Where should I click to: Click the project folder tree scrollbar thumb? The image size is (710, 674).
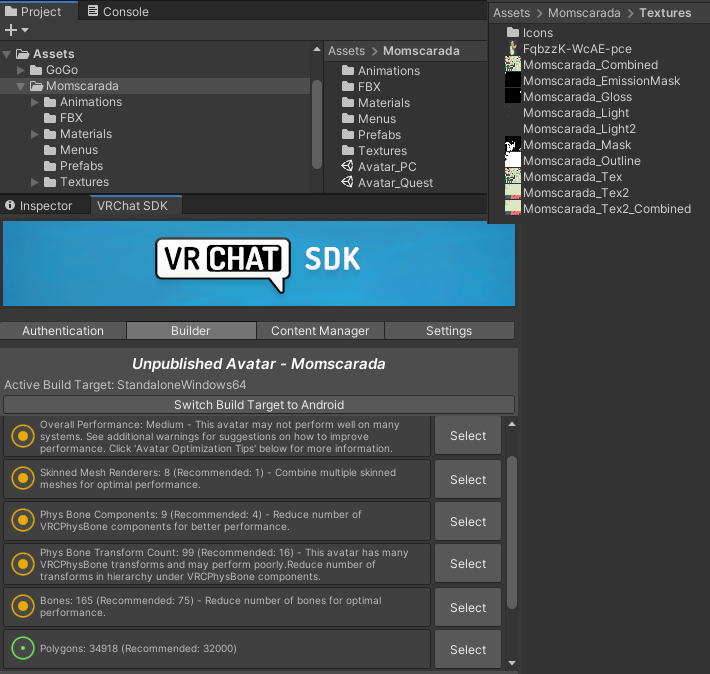coord(317,124)
